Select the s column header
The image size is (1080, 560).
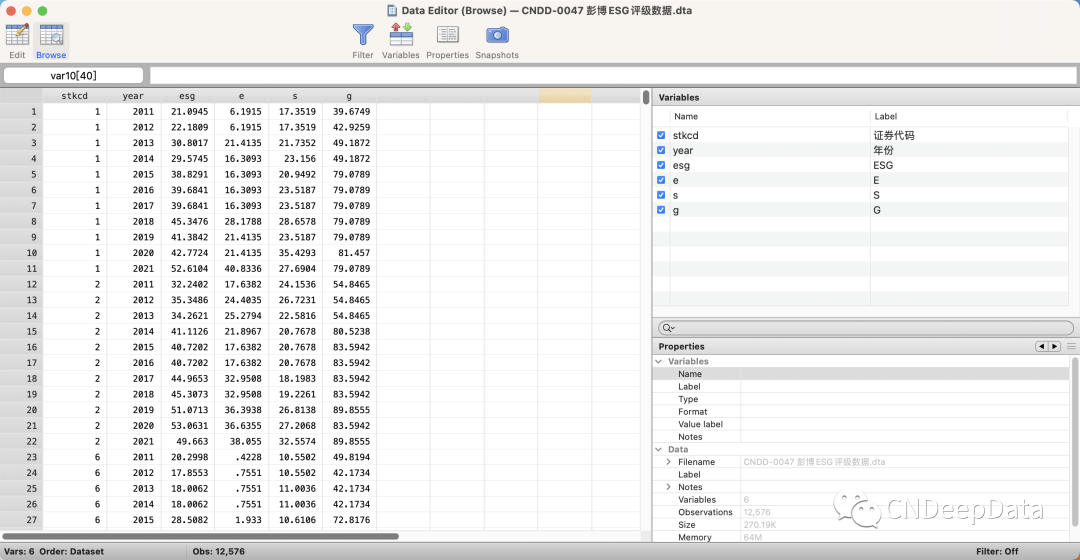pos(295,96)
